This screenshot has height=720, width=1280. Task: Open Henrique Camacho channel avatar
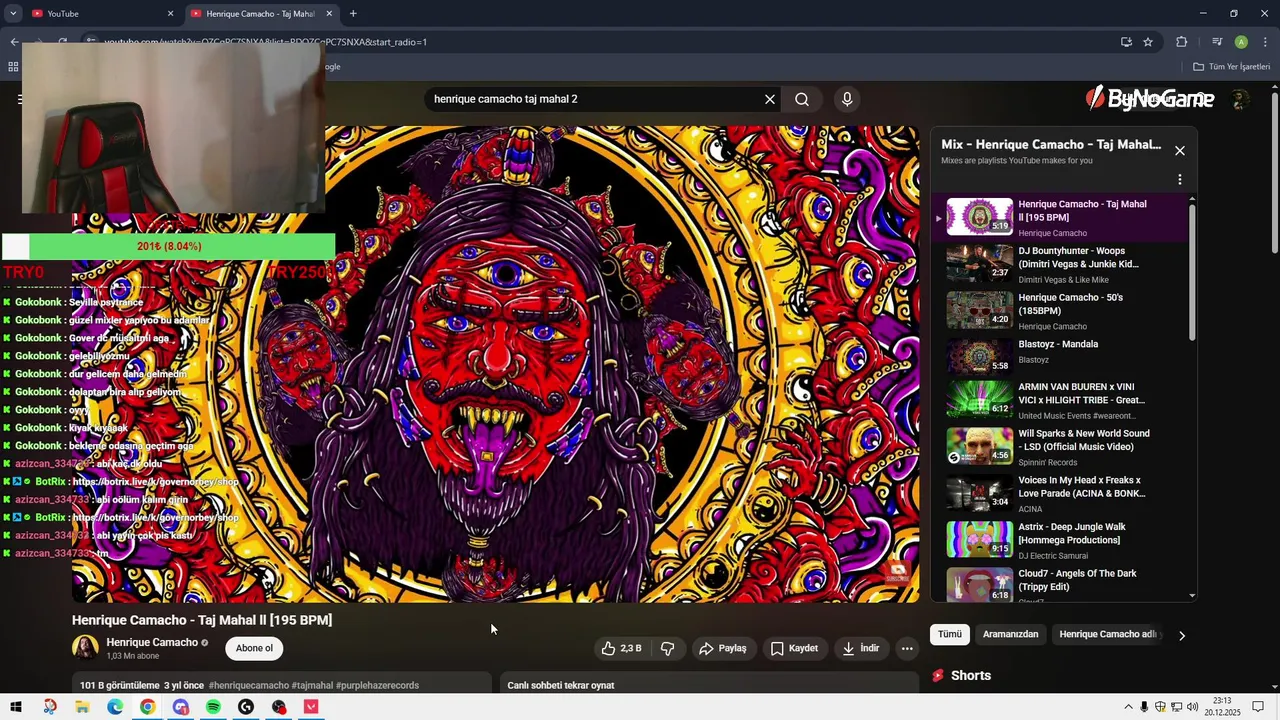85,648
